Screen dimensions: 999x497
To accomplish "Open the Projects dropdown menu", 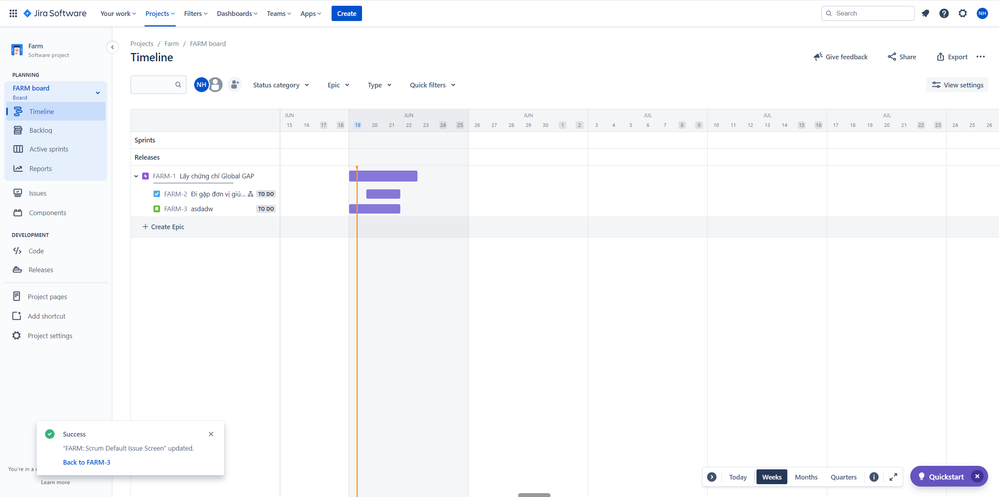I will tap(160, 13).
